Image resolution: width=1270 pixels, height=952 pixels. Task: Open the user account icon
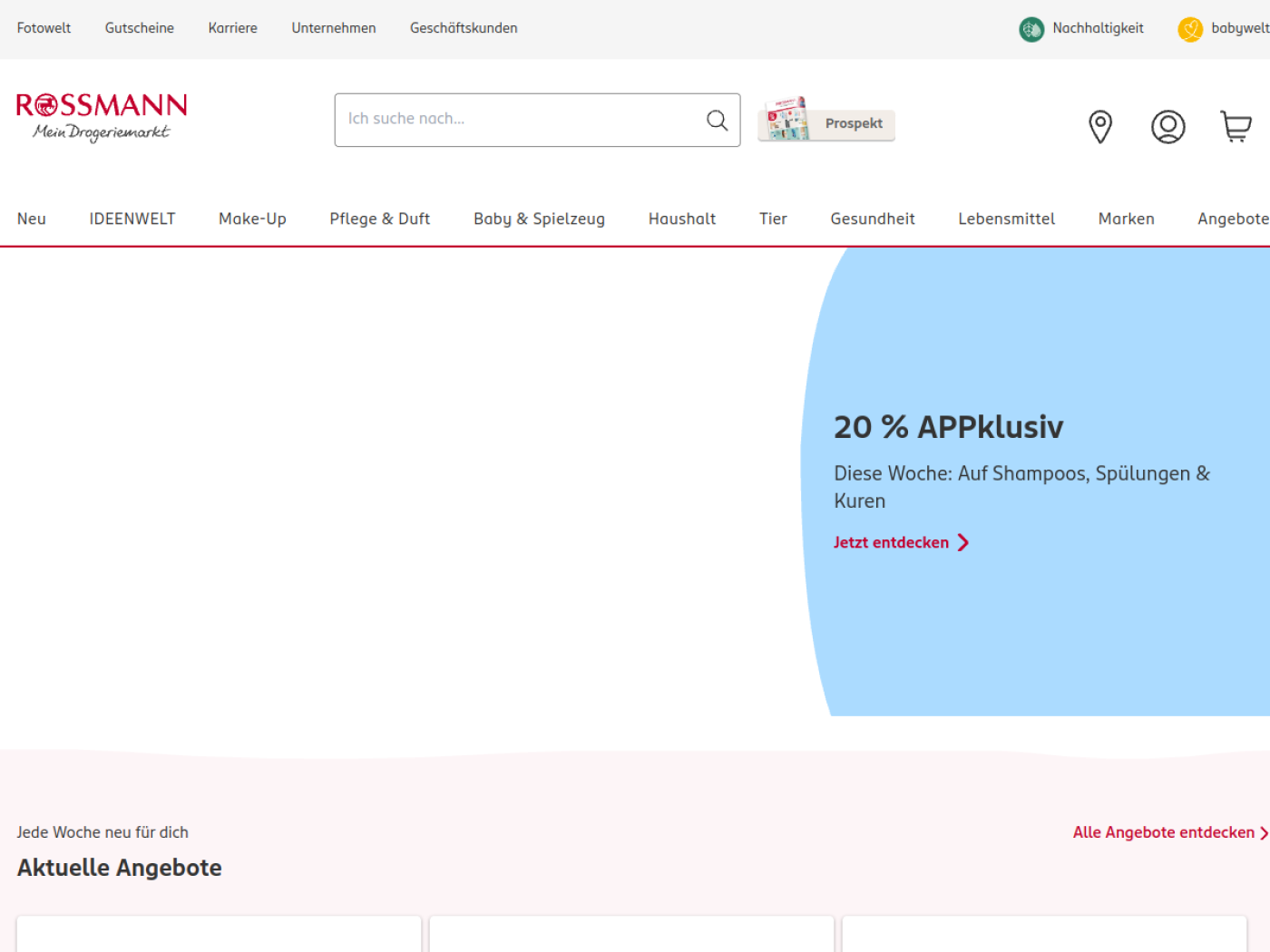pyautogui.click(x=1168, y=127)
